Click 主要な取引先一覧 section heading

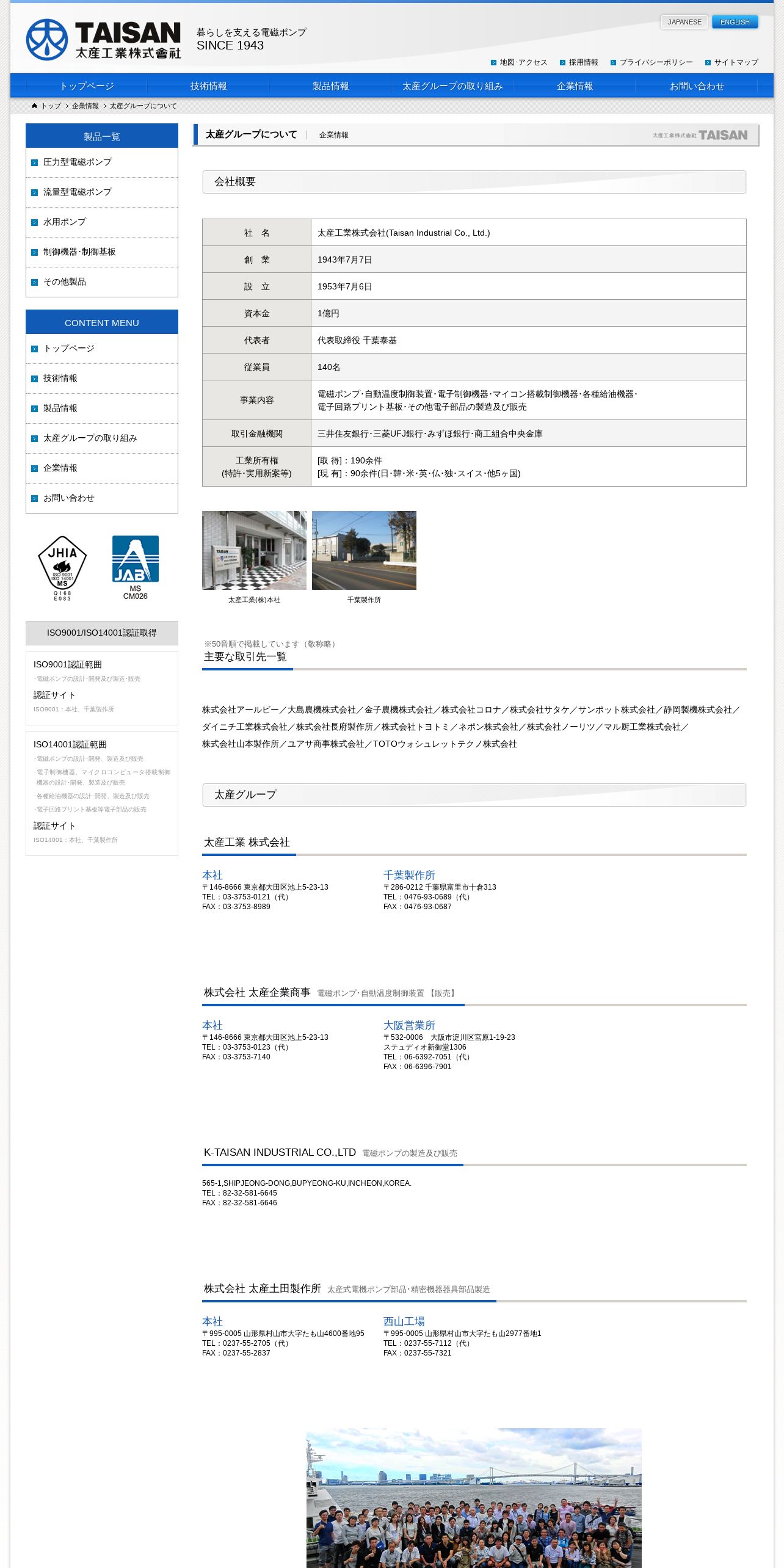pos(245,656)
